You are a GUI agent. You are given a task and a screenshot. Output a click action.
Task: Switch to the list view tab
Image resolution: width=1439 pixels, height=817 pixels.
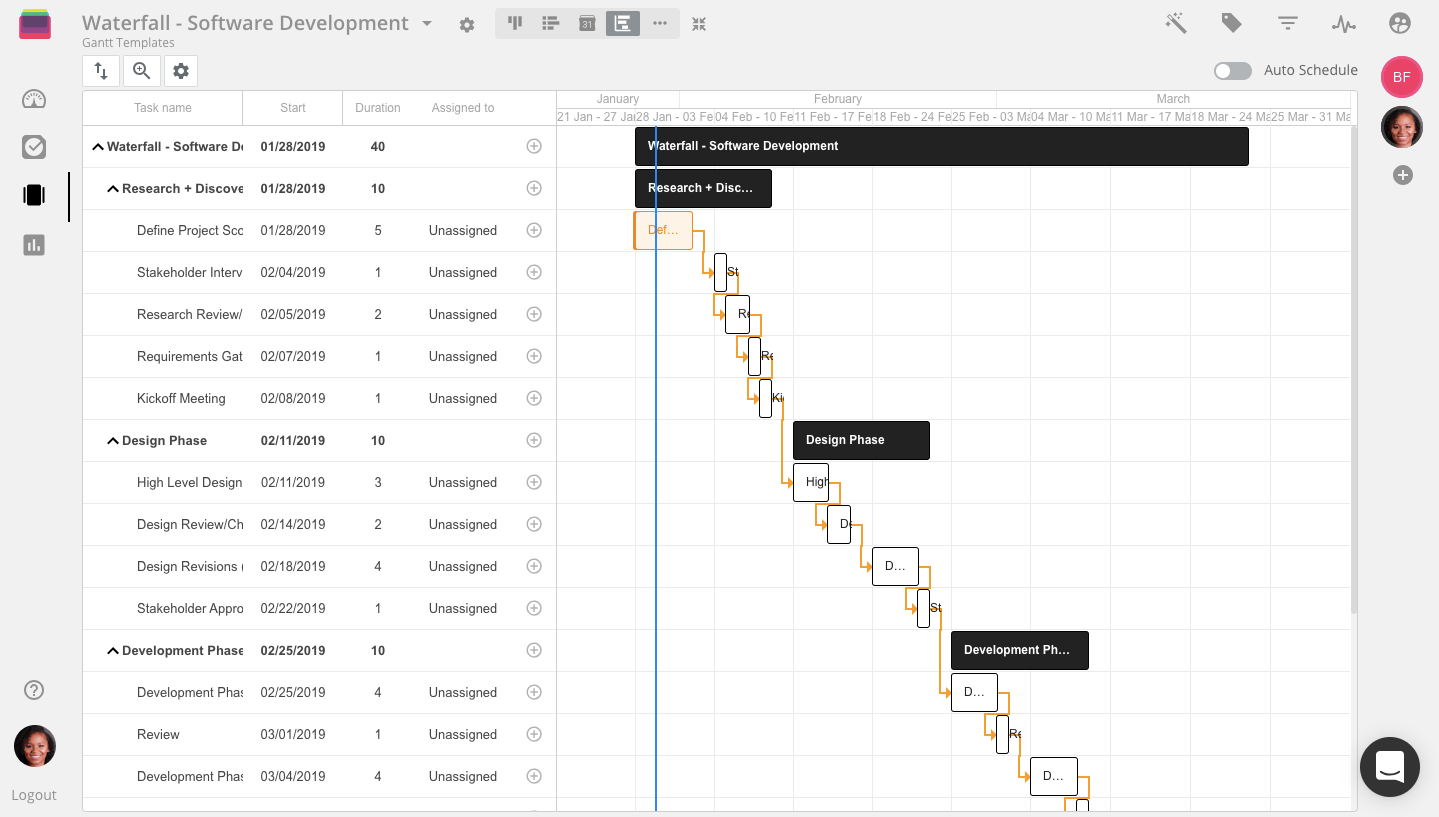click(550, 24)
